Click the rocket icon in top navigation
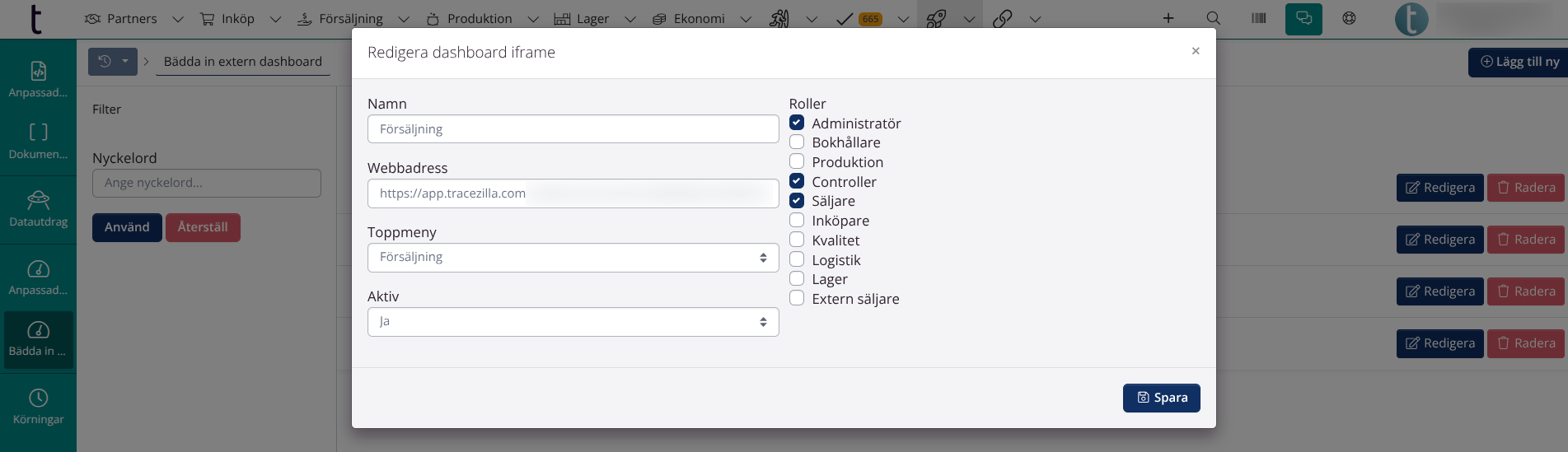This screenshot has height=452, width=1568. point(936,18)
